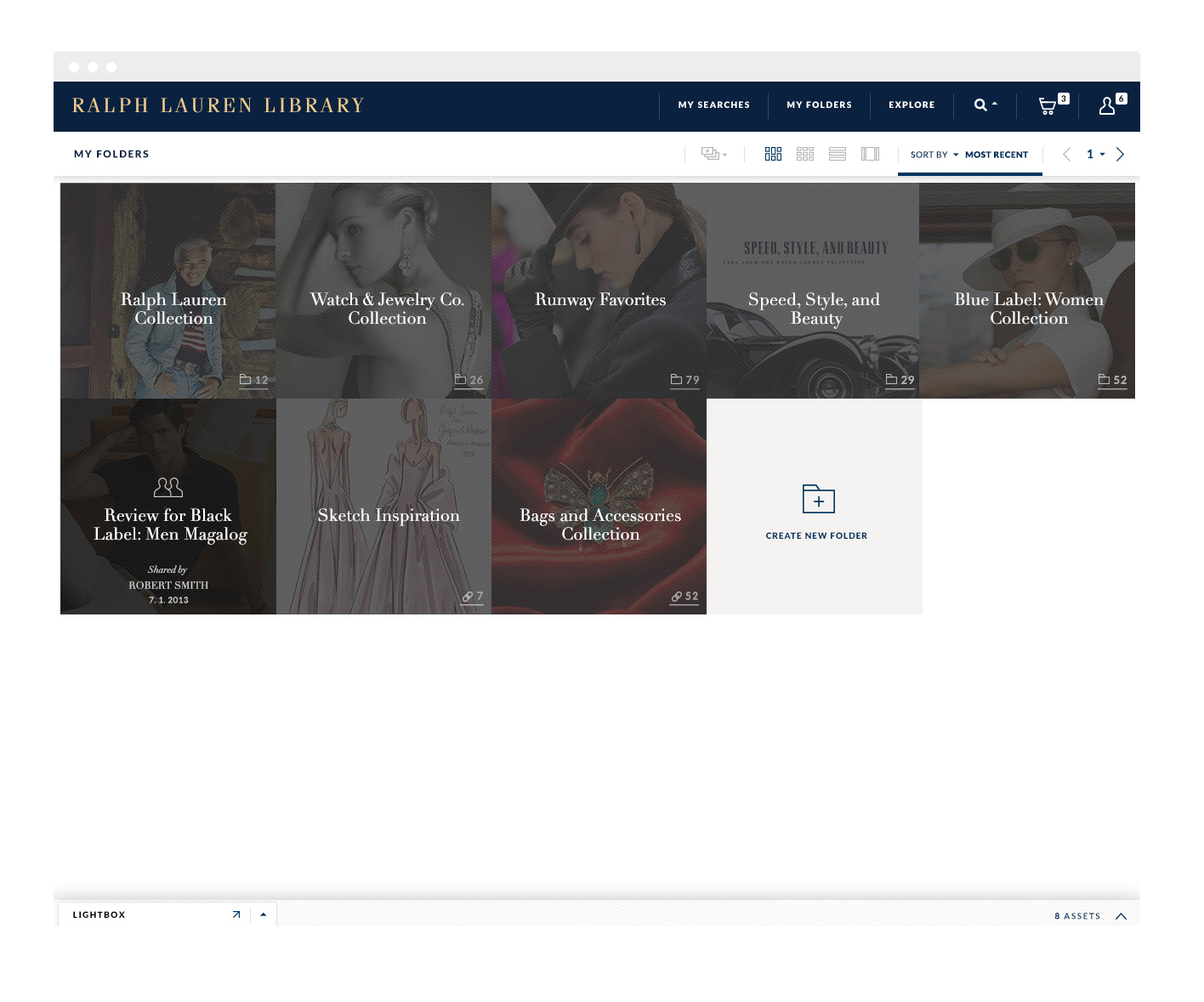Viewport: 1204px width, 1002px height.
Task: Click the folder count 52 on Blue Label Women
Action: (x=1112, y=381)
